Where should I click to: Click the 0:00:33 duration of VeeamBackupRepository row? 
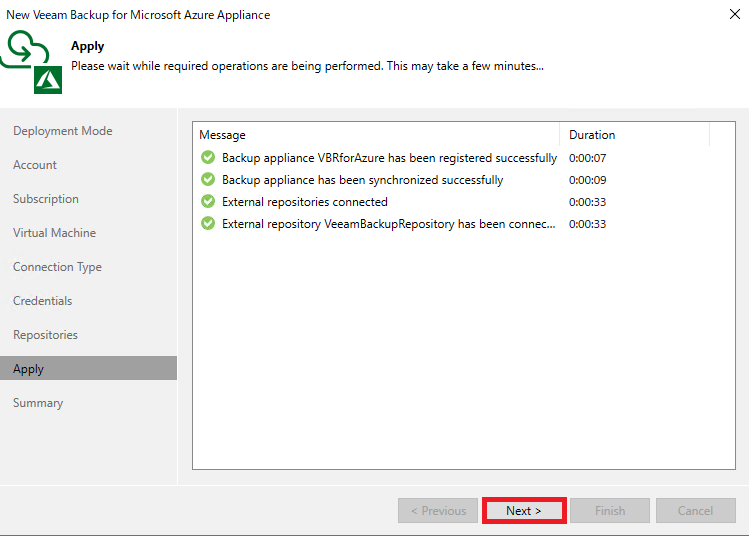587,224
